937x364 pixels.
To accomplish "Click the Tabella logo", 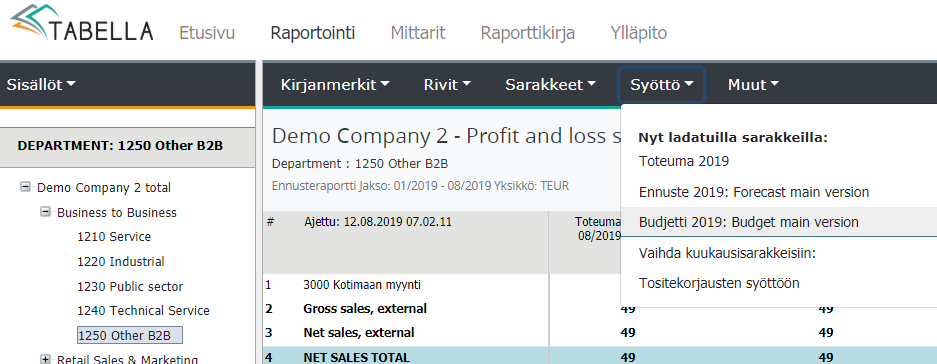I will 81,23.
